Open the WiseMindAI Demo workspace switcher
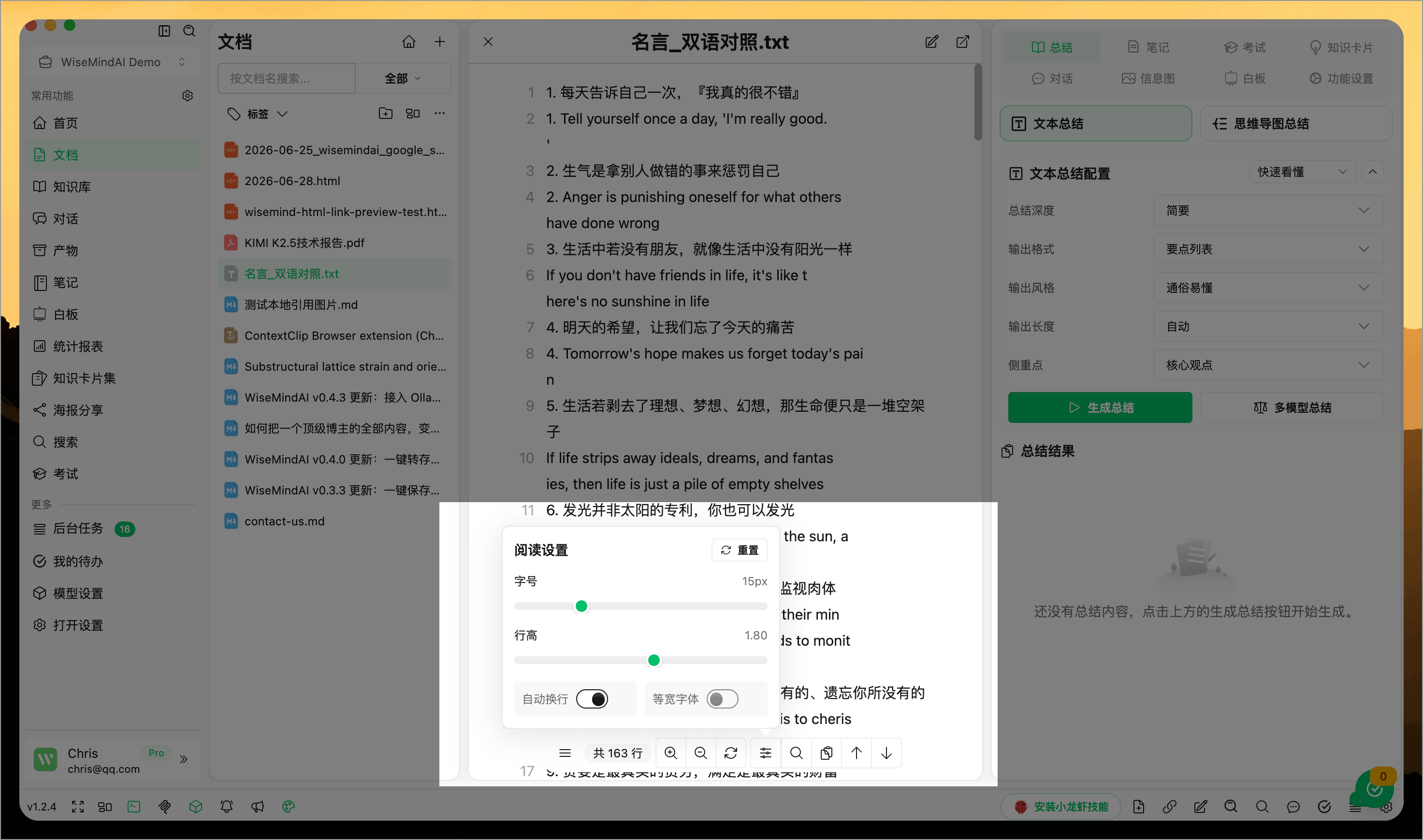The height and width of the screenshot is (840, 1423). [113, 62]
